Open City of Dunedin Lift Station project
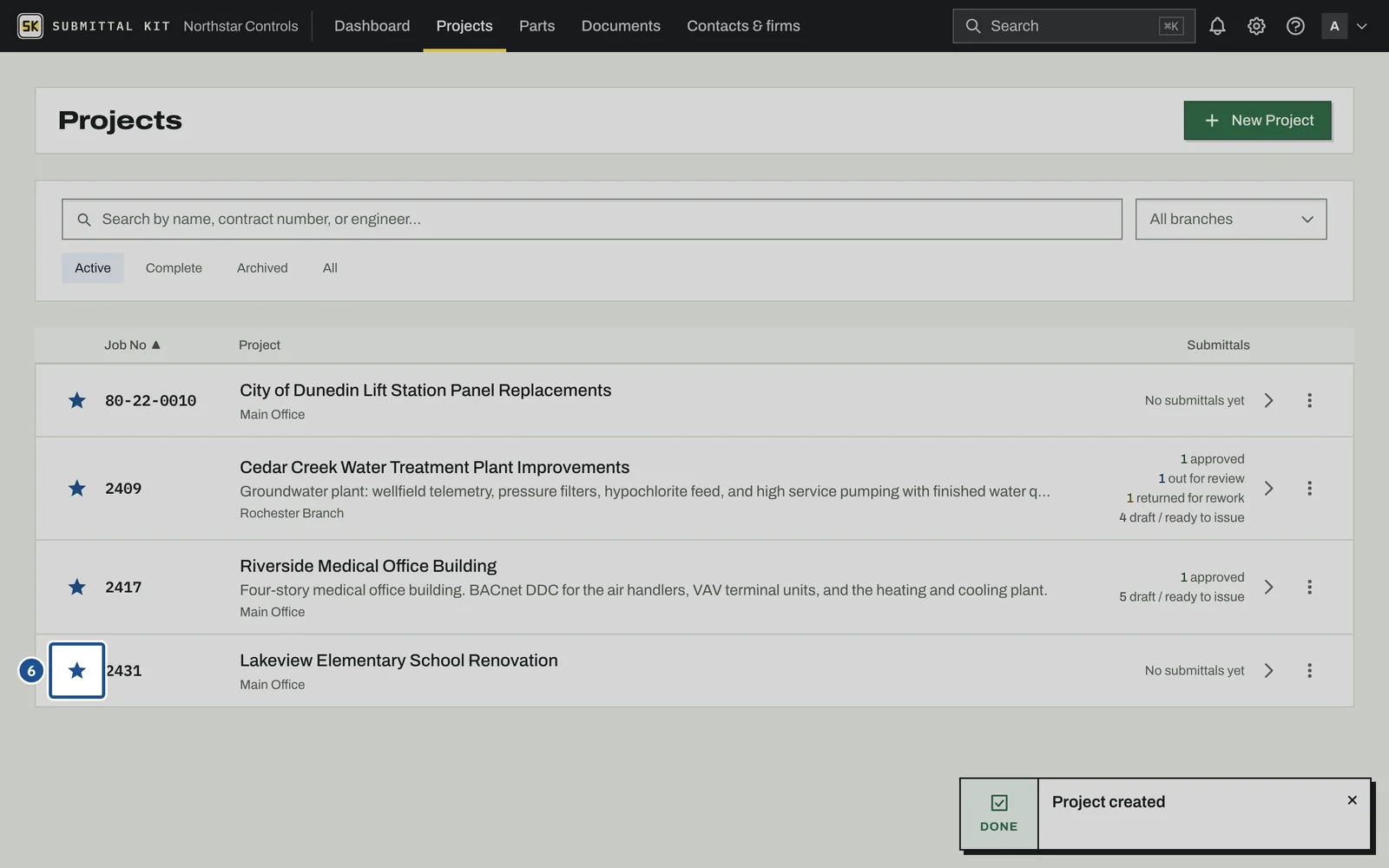The width and height of the screenshot is (1389, 868). [x=425, y=390]
